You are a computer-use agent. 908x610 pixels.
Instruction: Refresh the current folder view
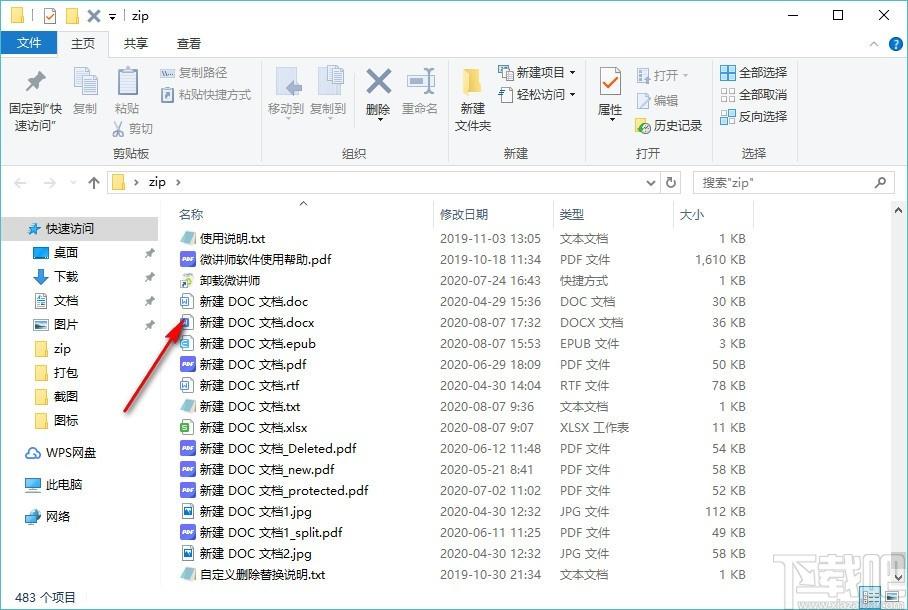tap(672, 183)
